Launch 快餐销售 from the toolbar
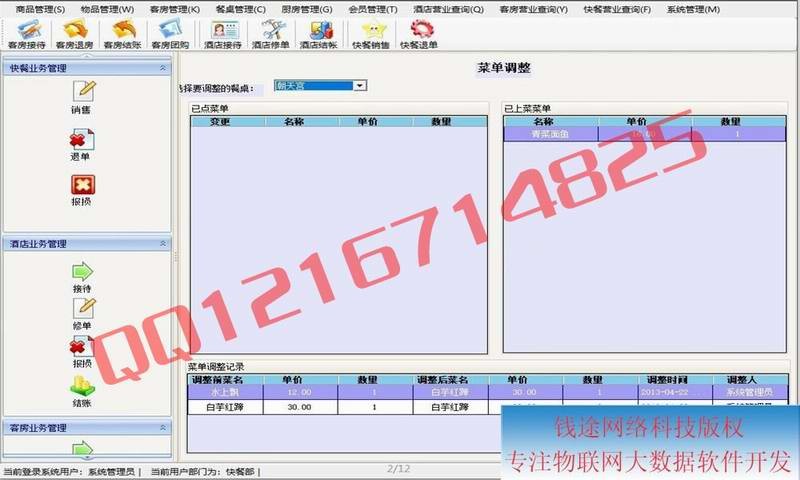Screen dimensions: 800x480 [371, 34]
